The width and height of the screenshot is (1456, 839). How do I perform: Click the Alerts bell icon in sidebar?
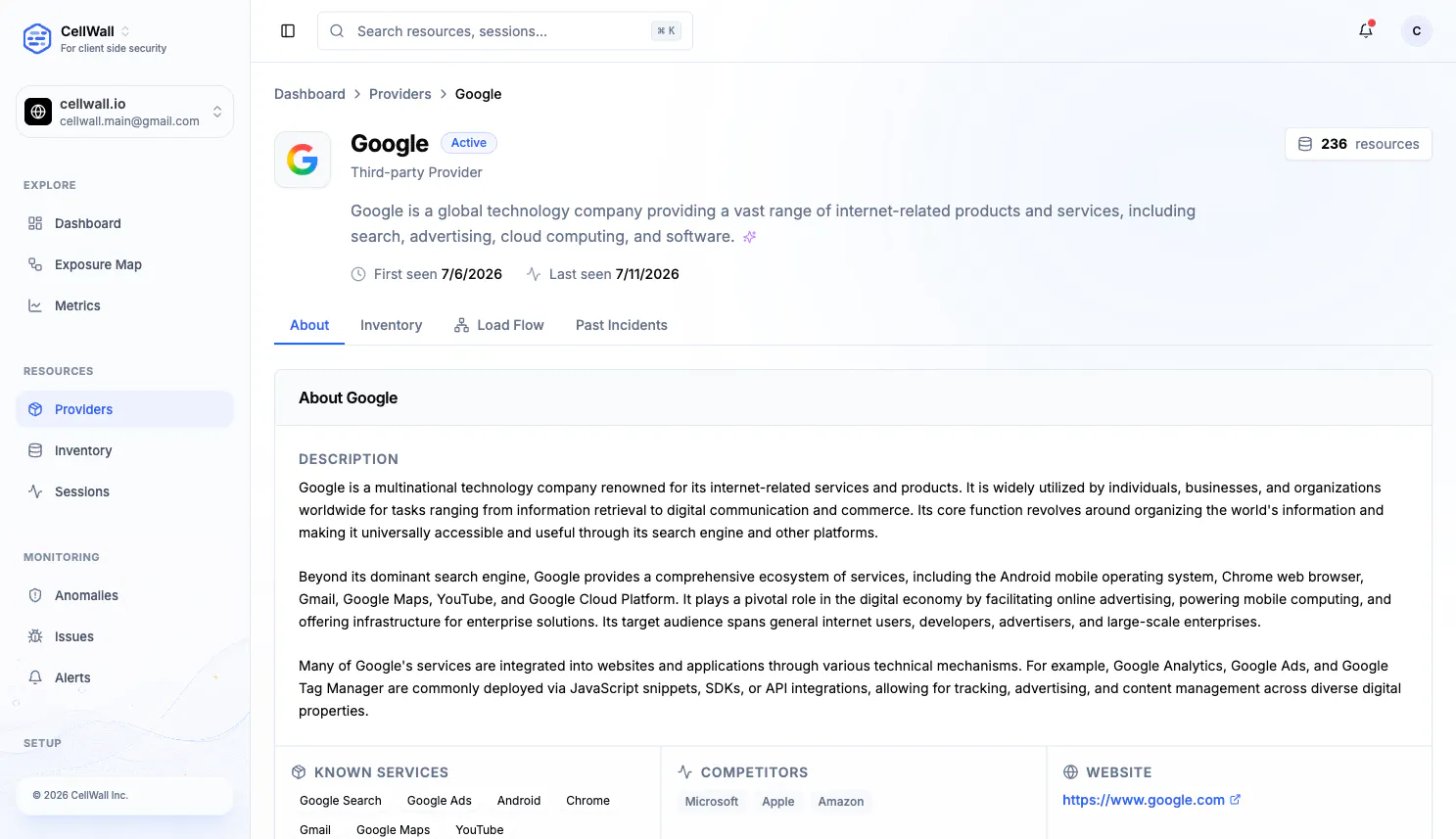[x=35, y=677]
